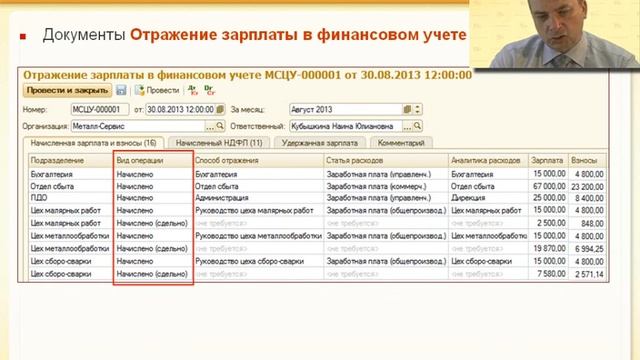Select the Дирекция analytics cell
The image size is (640, 360).
click(x=489, y=198)
